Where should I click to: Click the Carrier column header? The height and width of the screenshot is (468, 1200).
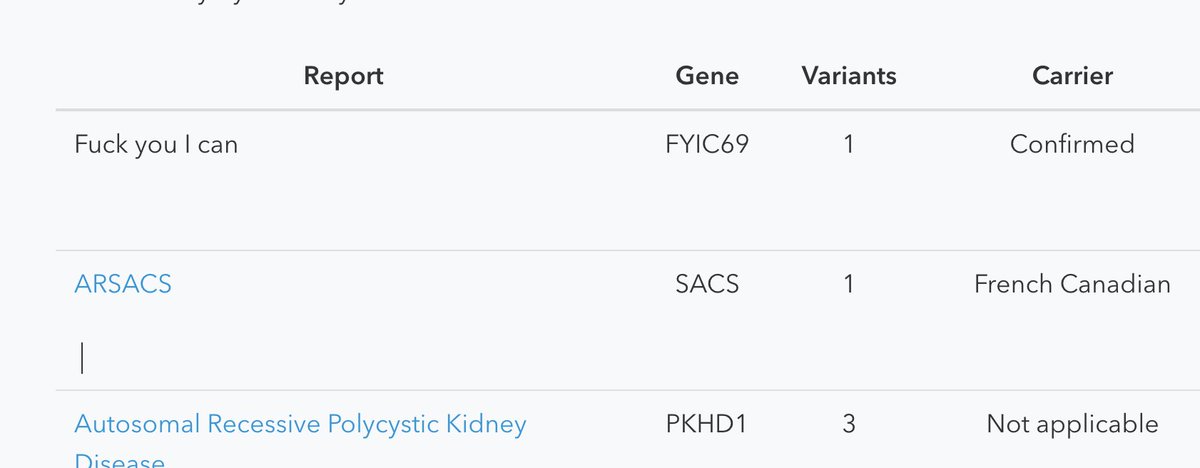tap(1073, 76)
